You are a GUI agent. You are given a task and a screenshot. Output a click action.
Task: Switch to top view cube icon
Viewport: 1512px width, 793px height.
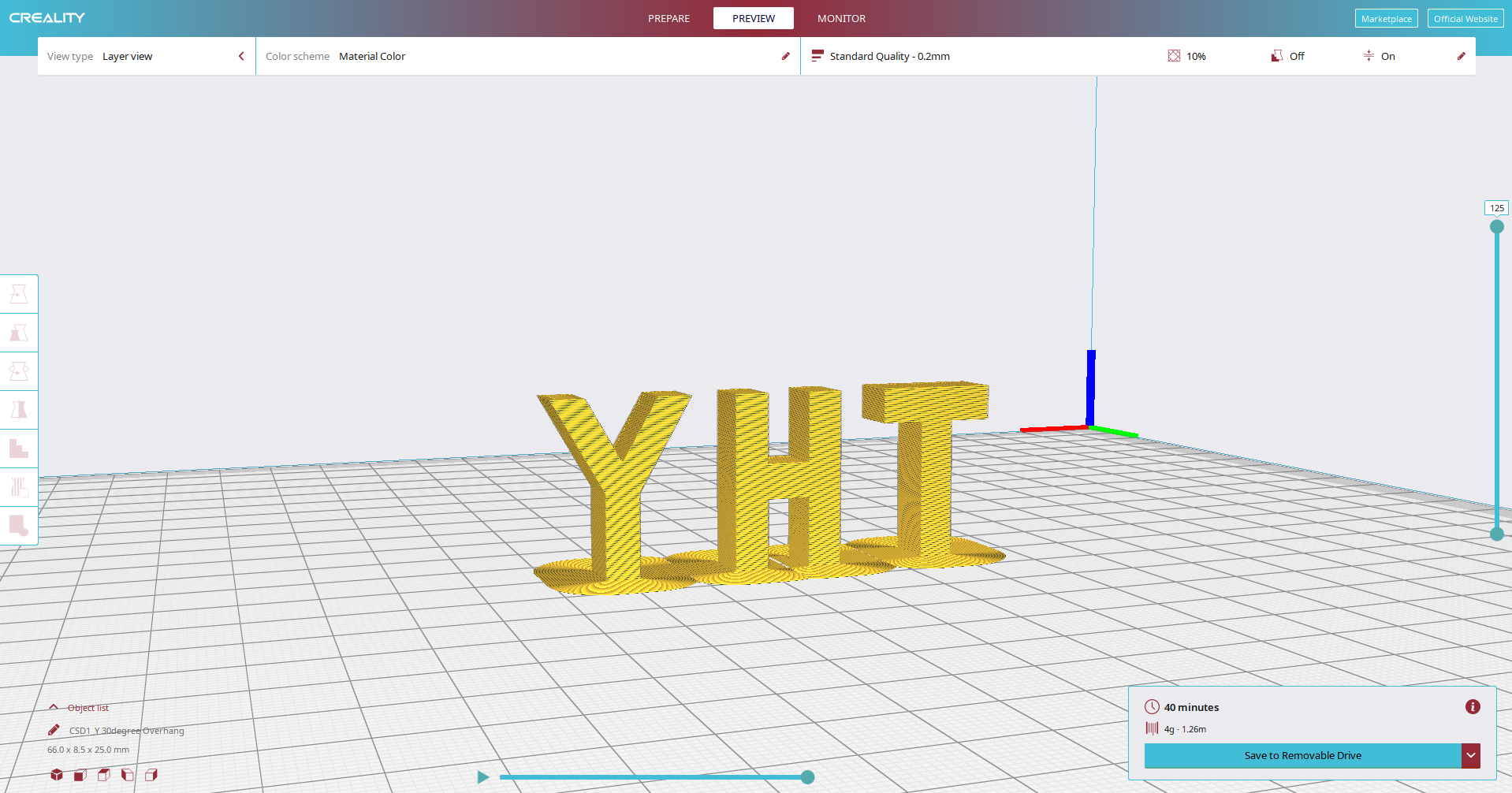[104, 775]
